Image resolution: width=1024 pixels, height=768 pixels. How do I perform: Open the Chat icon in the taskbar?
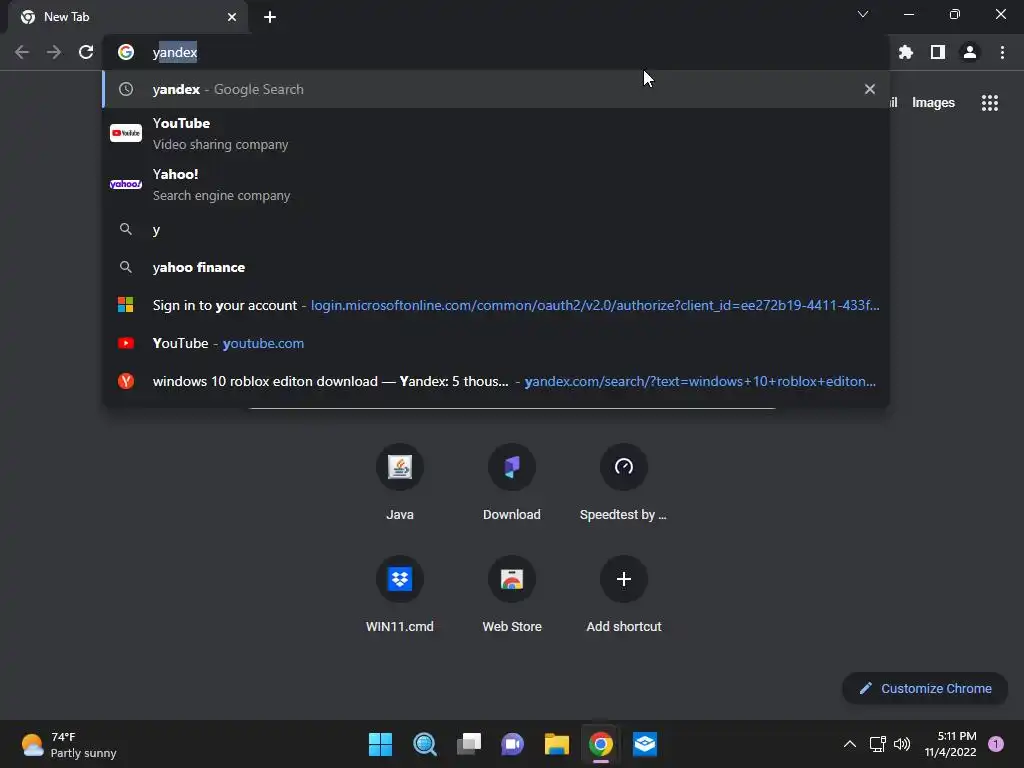(513, 744)
